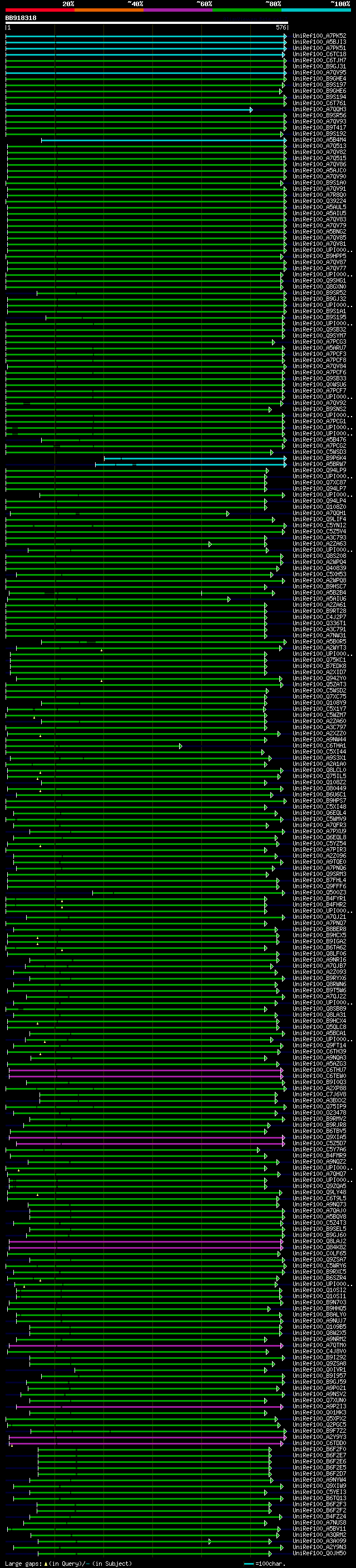Select the UniRef100_Q94LP9 entry
The image size is (356, 1568).
point(319,471)
